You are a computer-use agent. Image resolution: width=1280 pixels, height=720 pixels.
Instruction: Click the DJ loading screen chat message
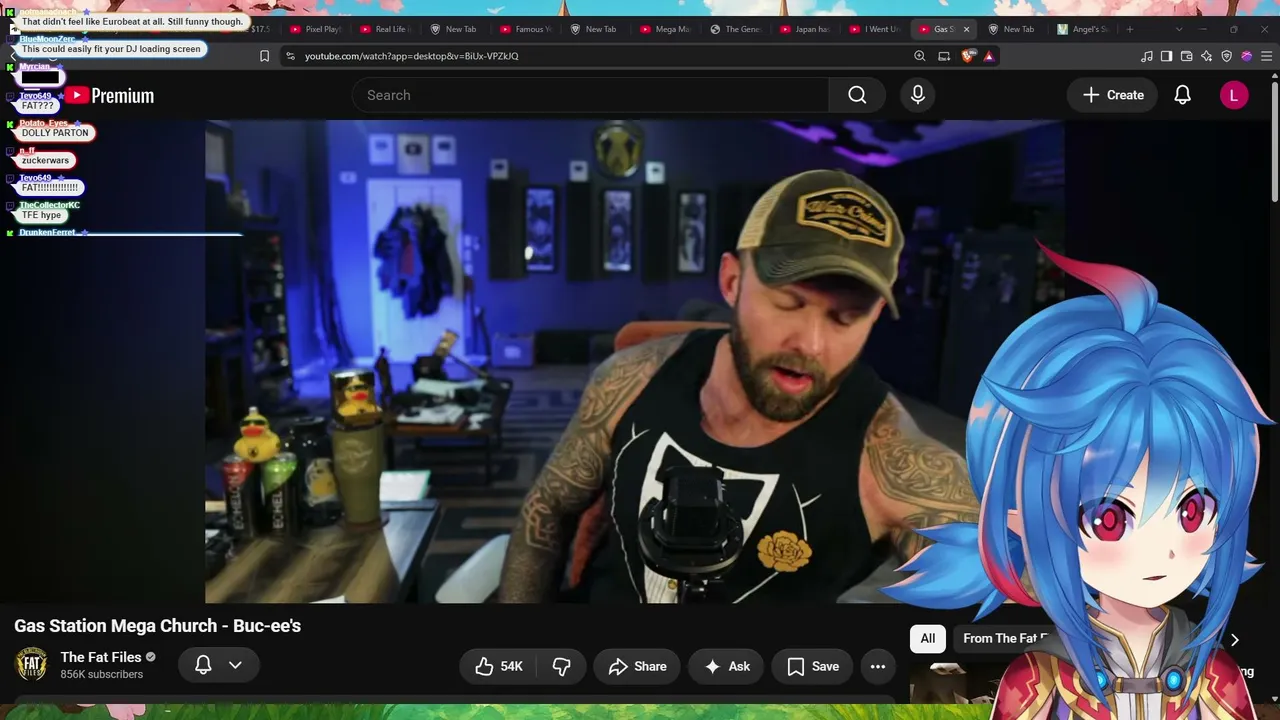tap(111, 49)
